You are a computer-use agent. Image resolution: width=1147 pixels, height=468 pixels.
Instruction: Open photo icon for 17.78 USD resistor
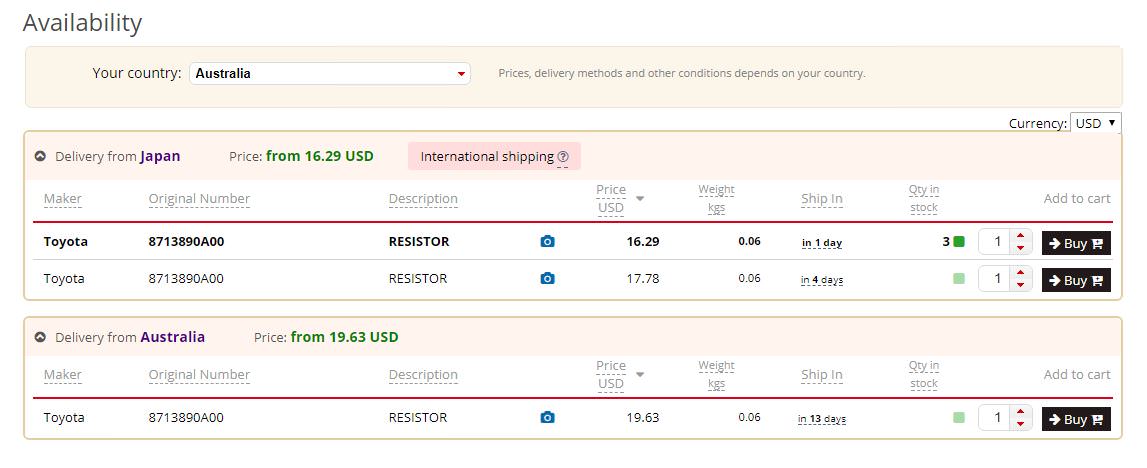547,279
